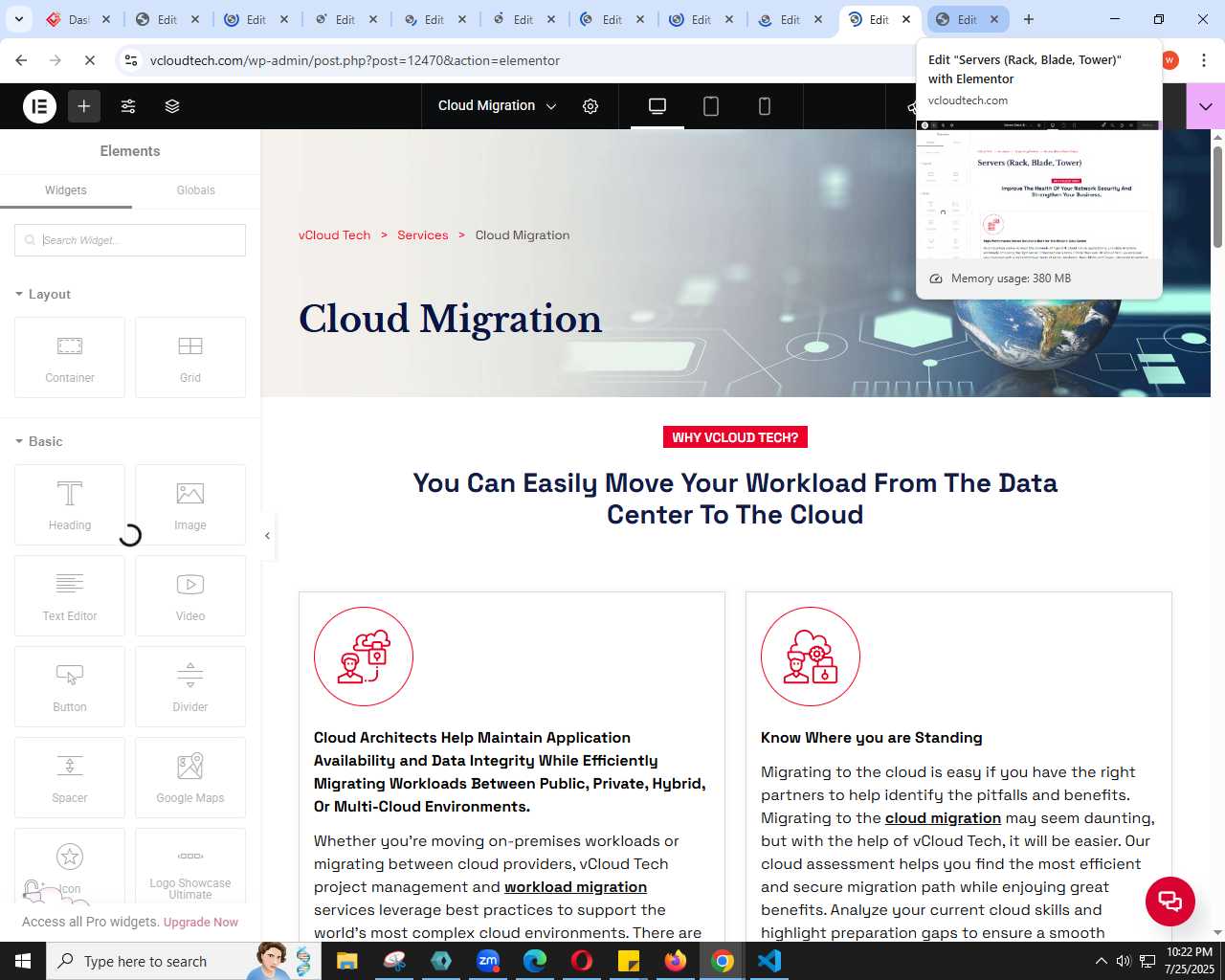
Task: Select the Logo Showcase Ultimate widget
Action: [x=190, y=866]
